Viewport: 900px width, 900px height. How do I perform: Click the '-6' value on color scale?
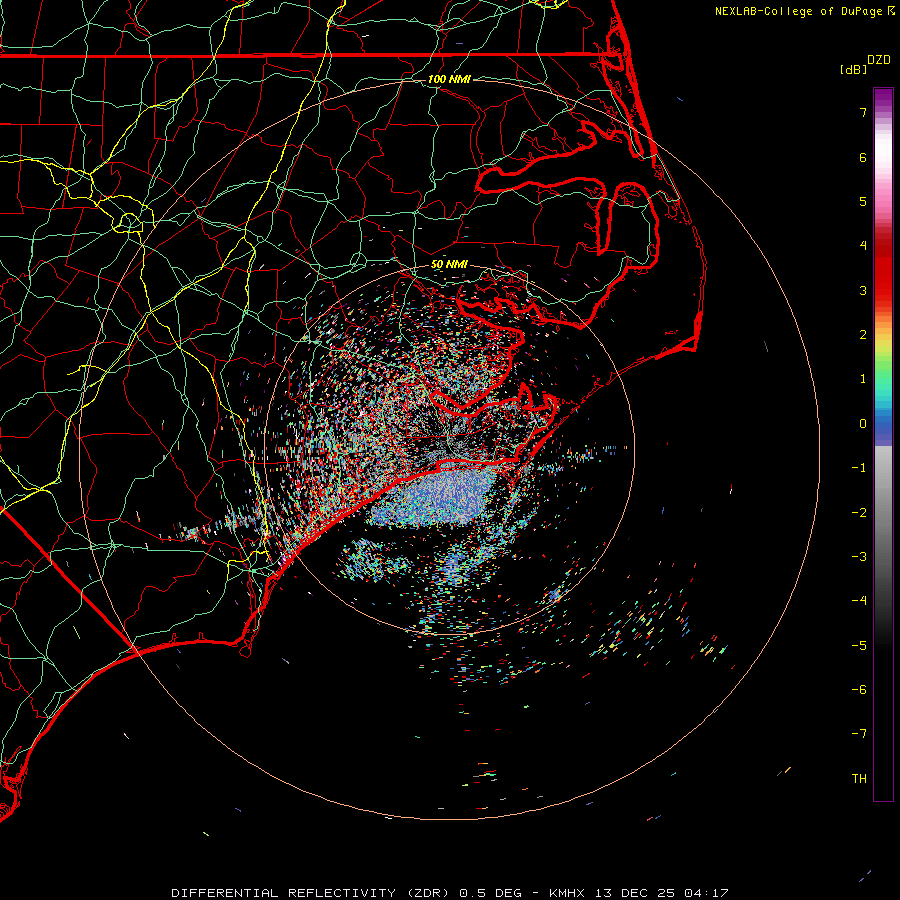point(859,690)
